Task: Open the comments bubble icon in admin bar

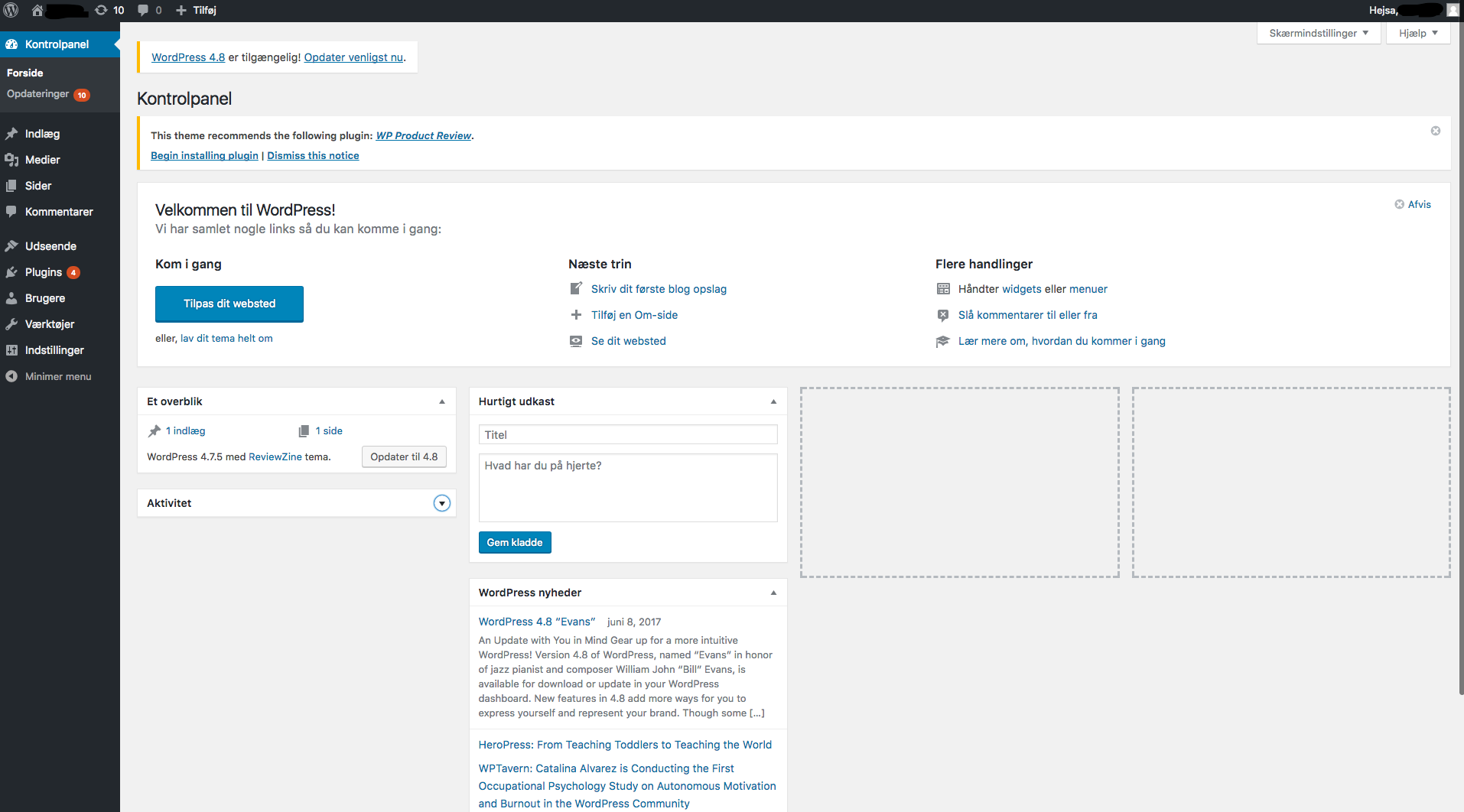Action: [x=149, y=10]
